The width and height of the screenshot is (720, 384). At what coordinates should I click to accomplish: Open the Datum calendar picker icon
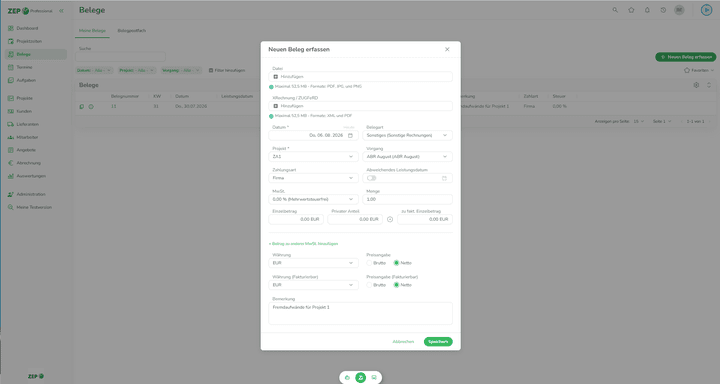350,136
